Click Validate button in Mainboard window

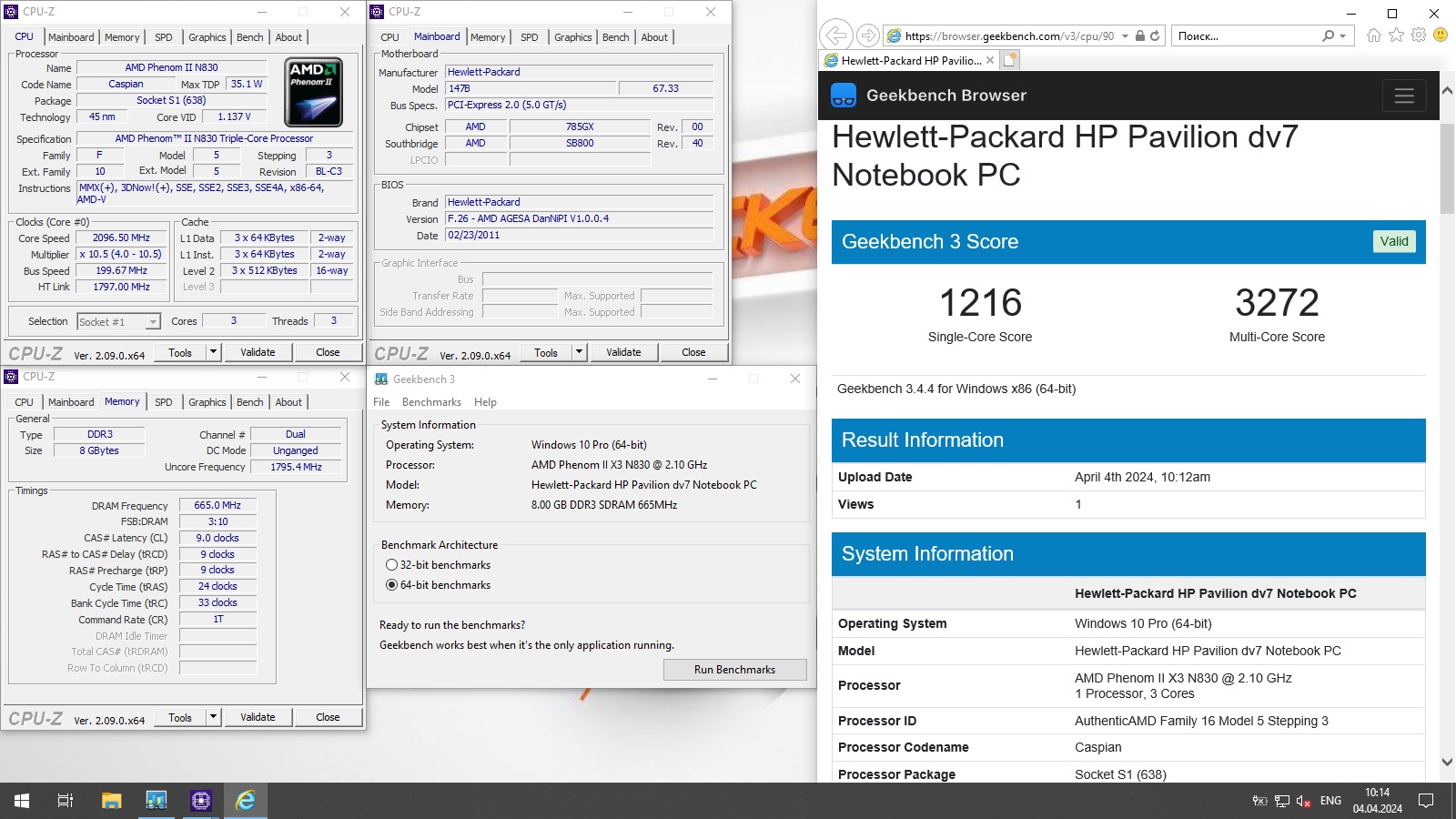click(623, 352)
